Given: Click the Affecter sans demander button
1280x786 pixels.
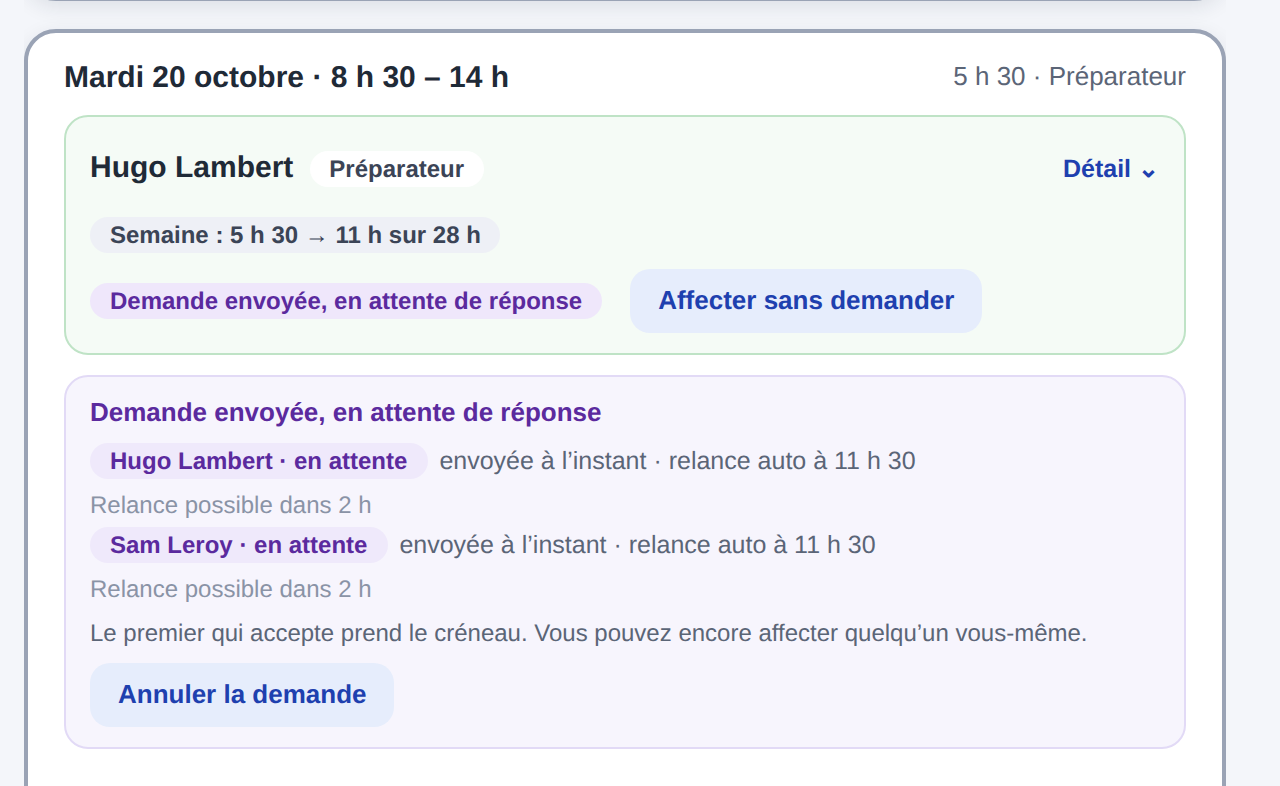Looking at the screenshot, I should point(806,301).
